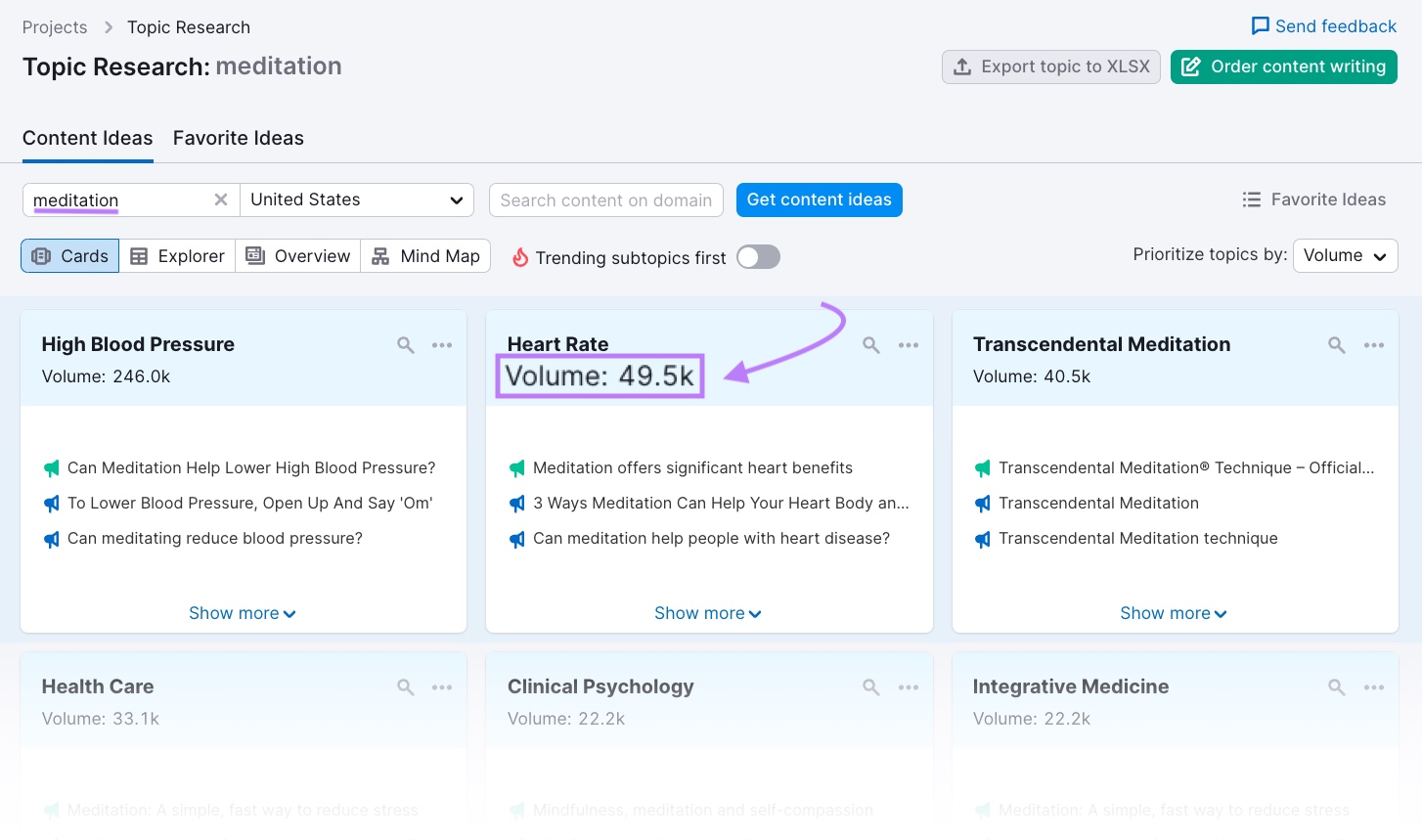
Task: Open the Send feedback link
Action: (1324, 26)
